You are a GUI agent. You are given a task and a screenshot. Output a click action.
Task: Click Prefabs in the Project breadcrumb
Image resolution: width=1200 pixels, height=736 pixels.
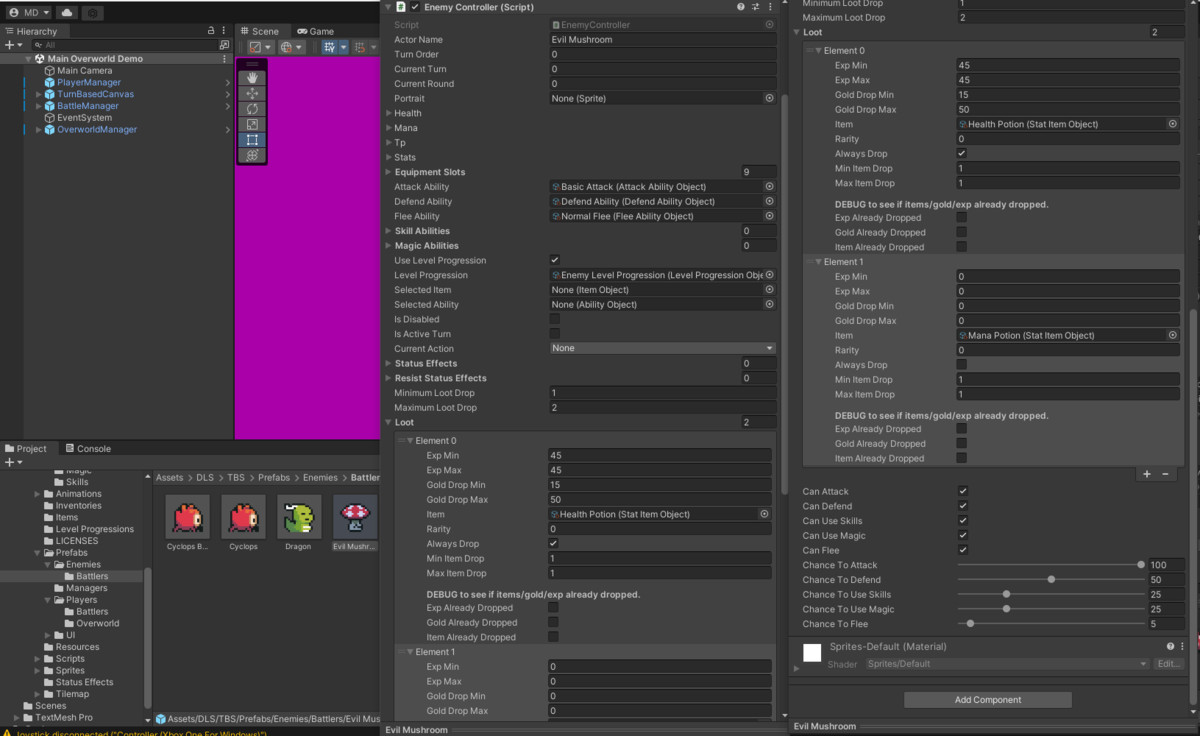click(x=274, y=478)
